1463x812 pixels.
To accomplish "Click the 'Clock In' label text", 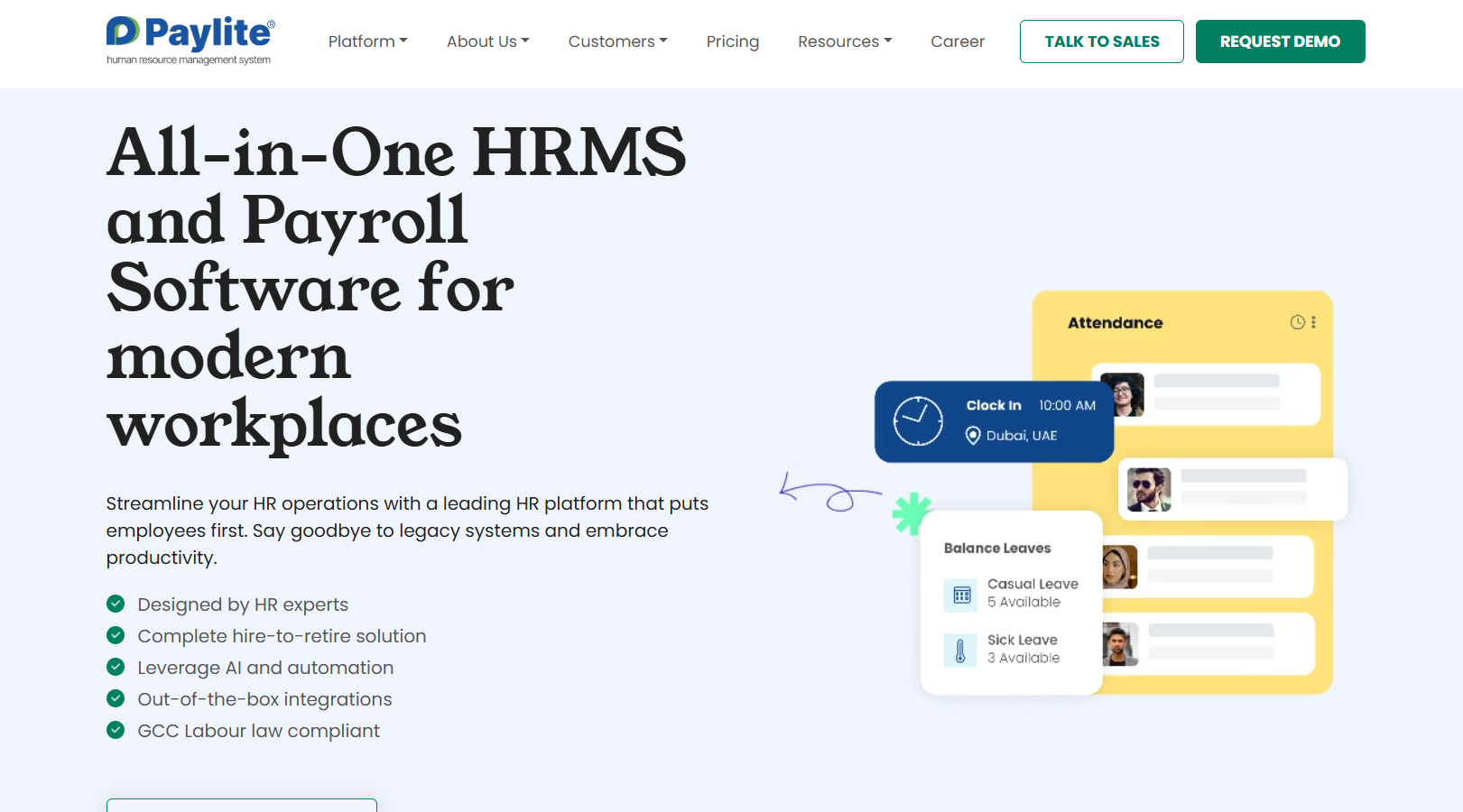I will [x=994, y=405].
